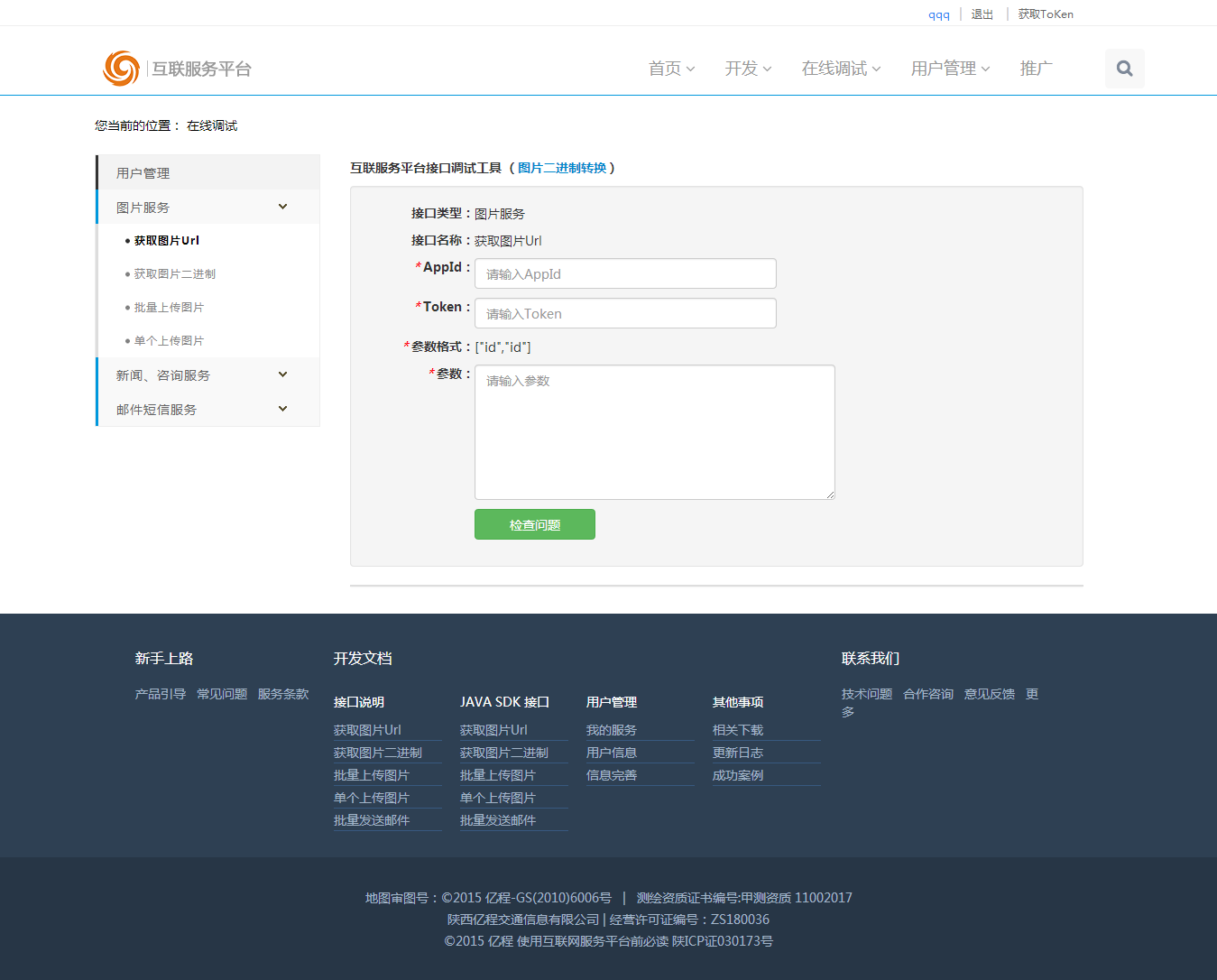The height and width of the screenshot is (980, 1217).
Task: Select 批量上传图片 in the sidebar
Action: point(169,308)
